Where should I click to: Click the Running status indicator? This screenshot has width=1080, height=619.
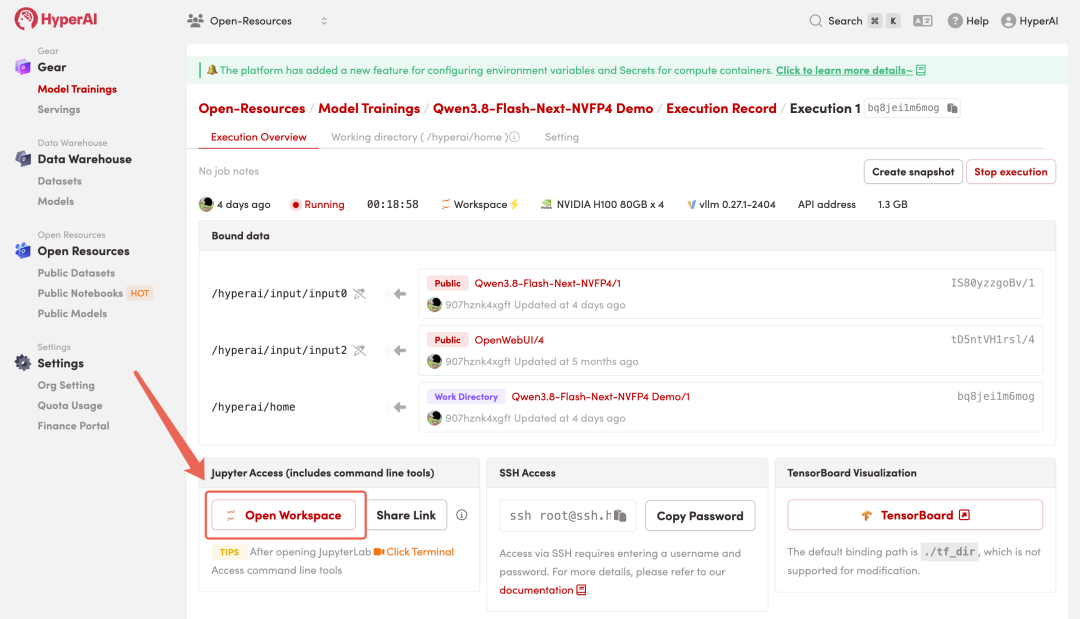(x=318, y=204)
